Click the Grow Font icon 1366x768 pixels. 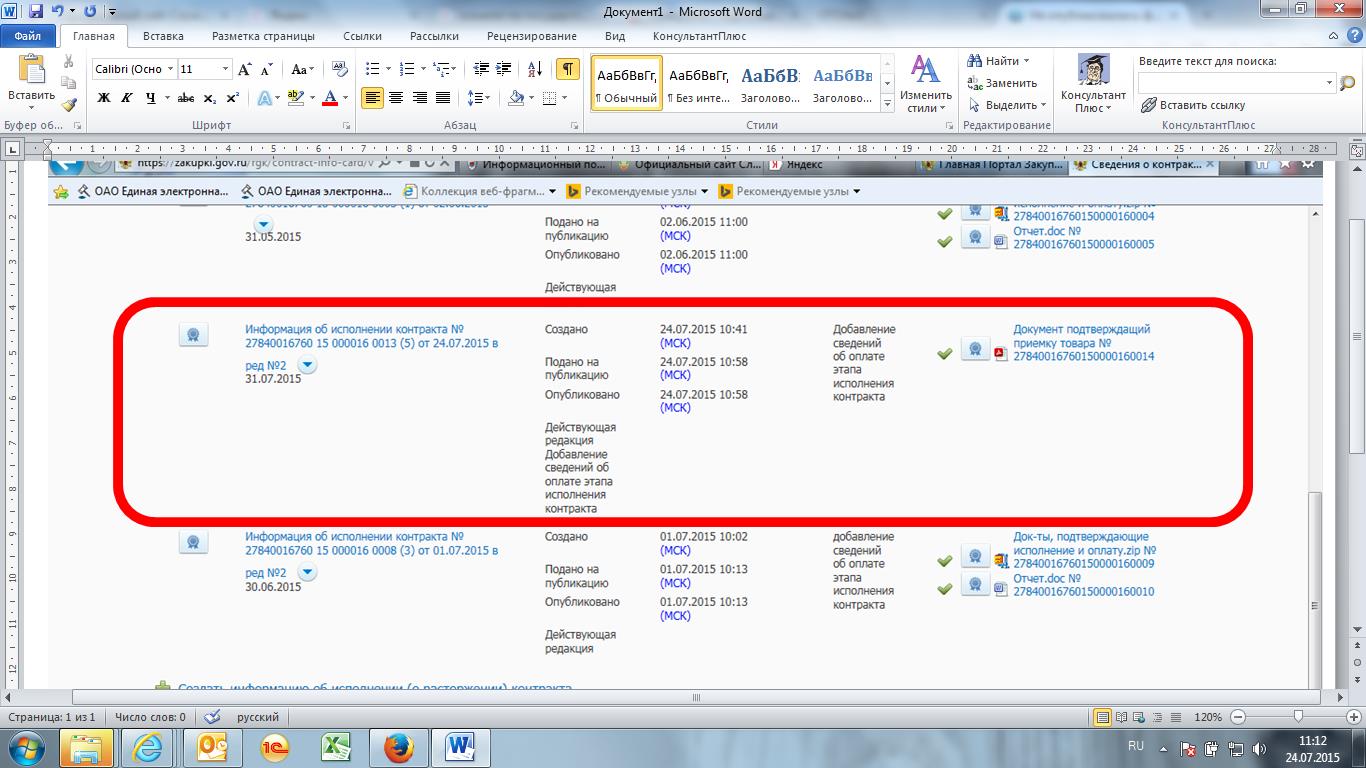[245, 70]
